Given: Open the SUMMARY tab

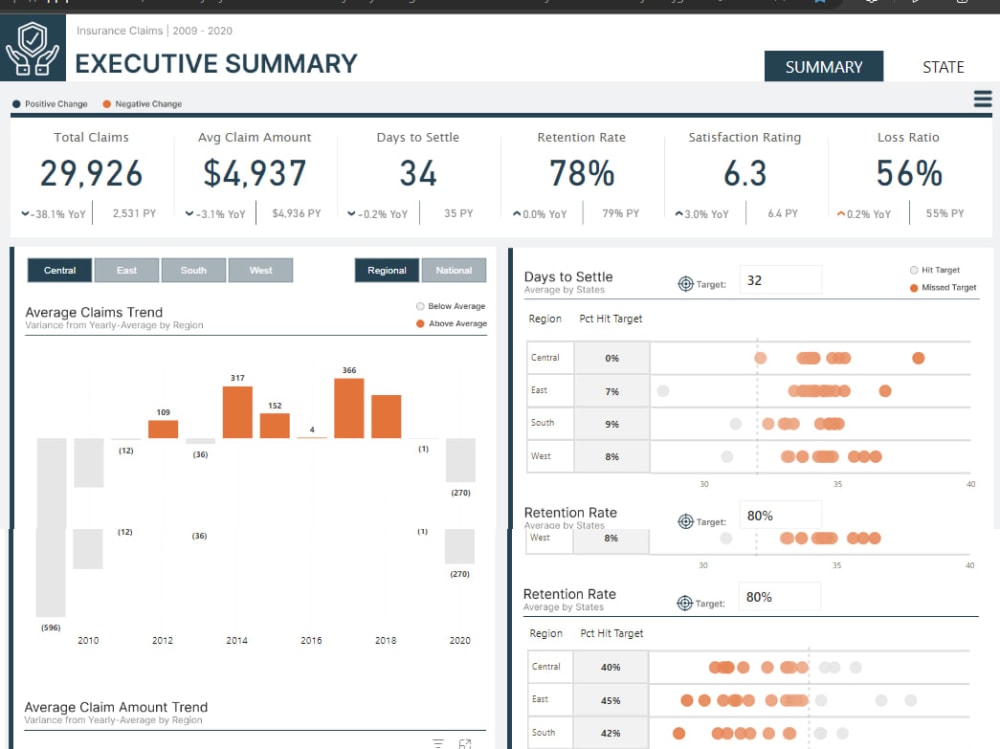Looking at the screenshot, I should [823, 66].
